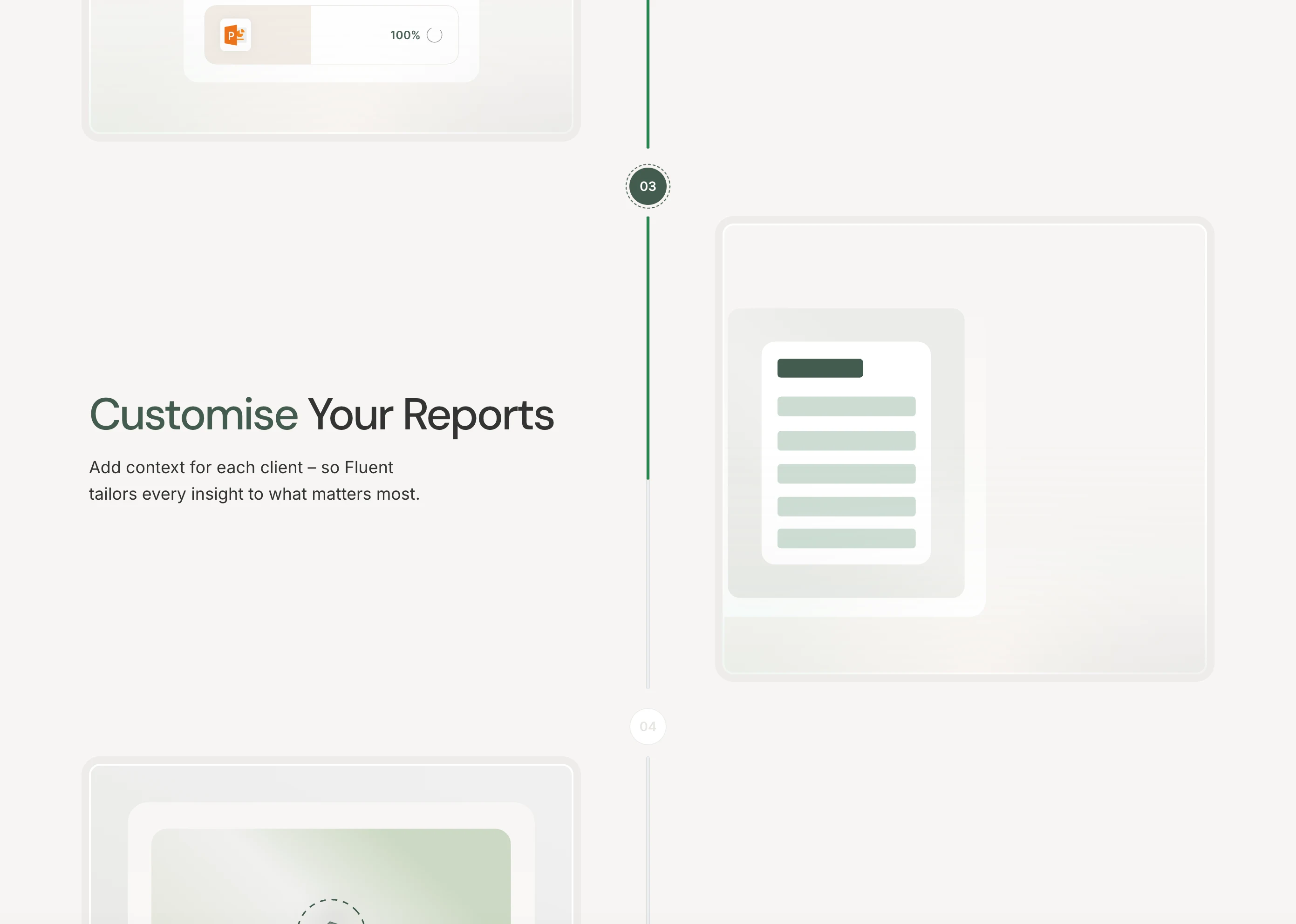Select the step 03 timeline marker
1296x924 pixels.
point(648,186)
